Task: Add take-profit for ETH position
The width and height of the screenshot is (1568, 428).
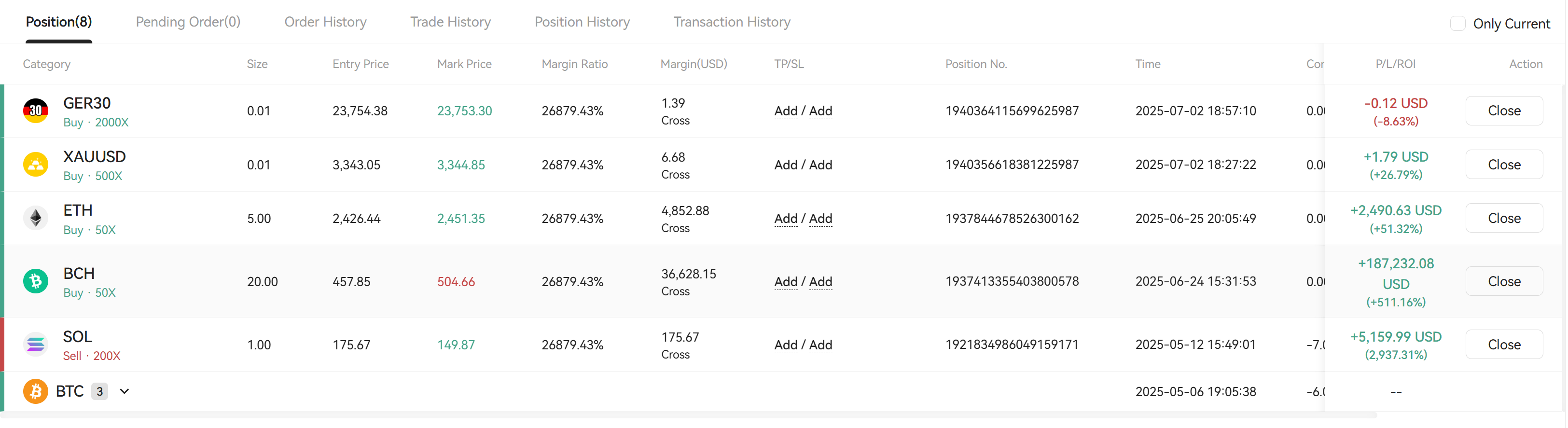Action: click(x=785, y=219)
